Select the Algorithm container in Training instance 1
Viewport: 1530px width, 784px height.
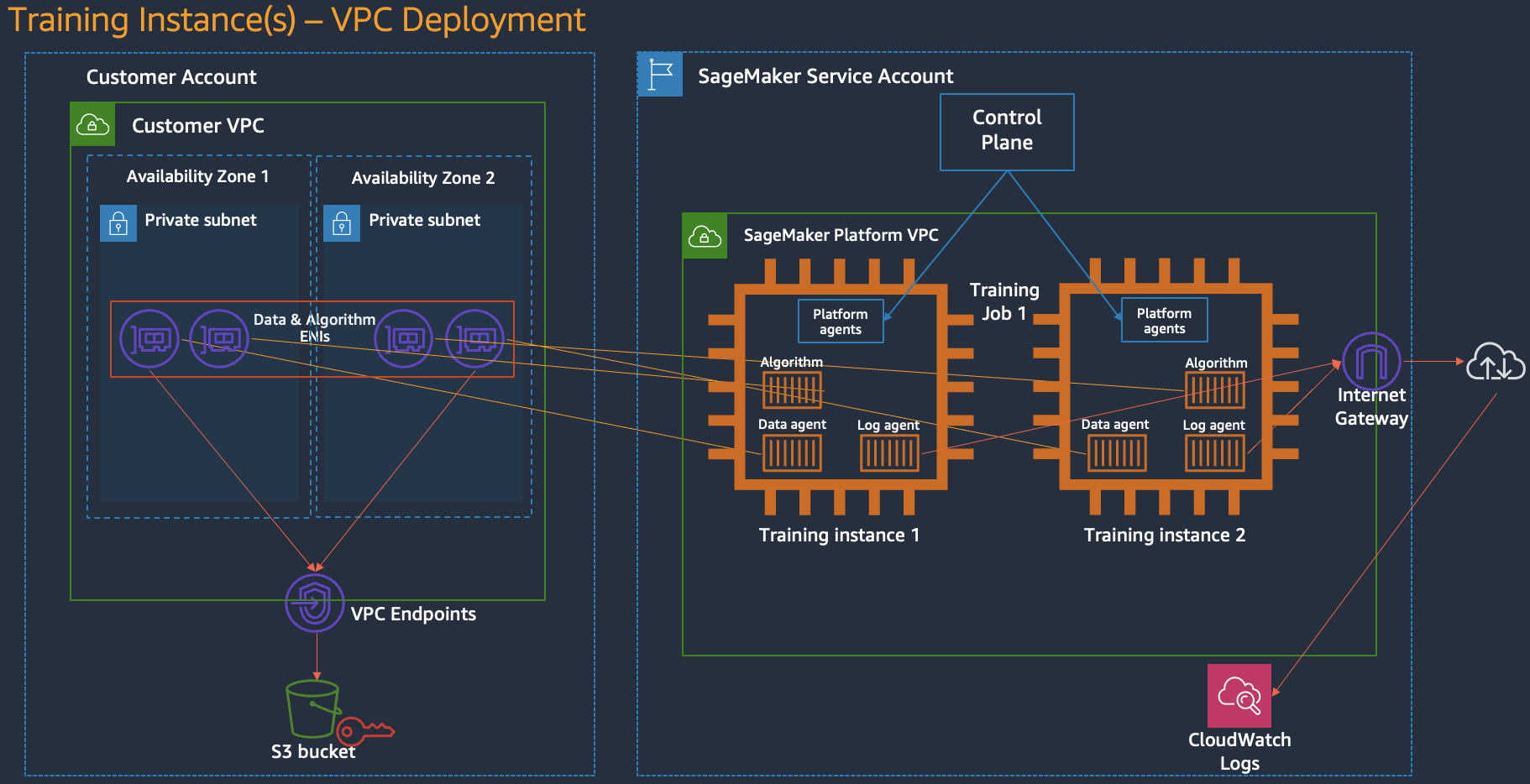(792, 389)
